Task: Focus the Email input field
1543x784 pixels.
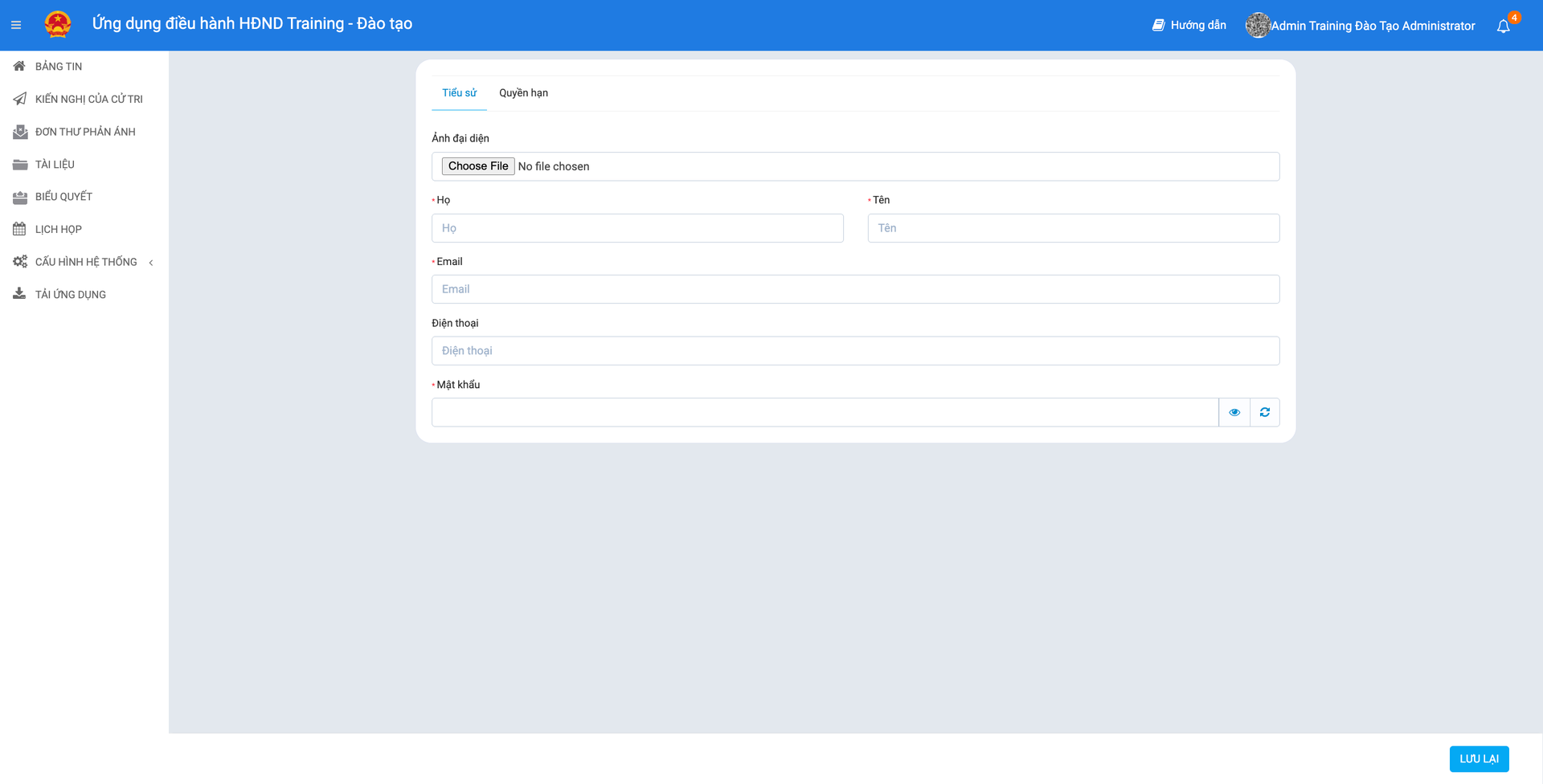Action: [855, 289]
